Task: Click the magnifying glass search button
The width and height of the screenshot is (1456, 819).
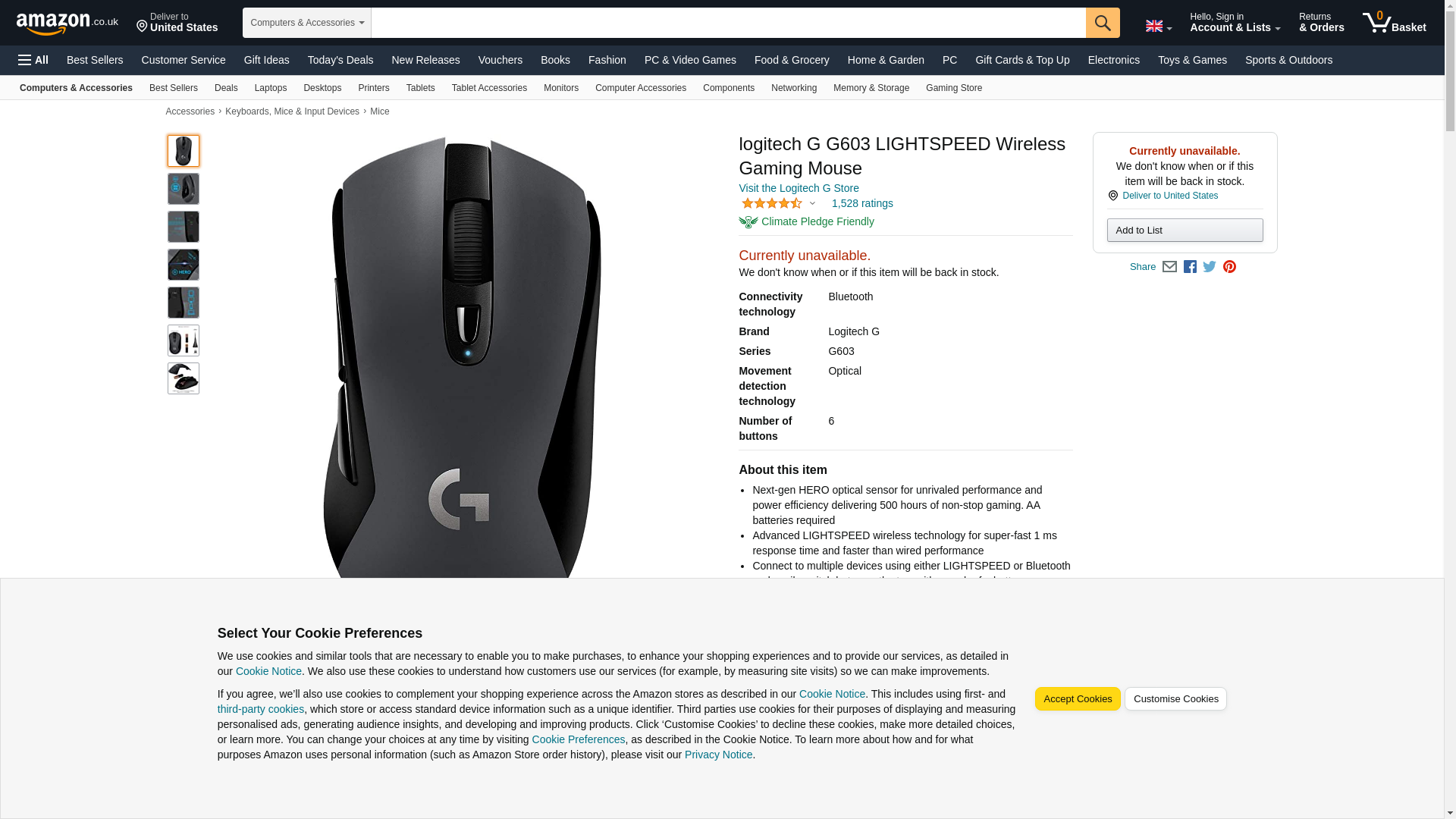Action: pos(1103,23)
